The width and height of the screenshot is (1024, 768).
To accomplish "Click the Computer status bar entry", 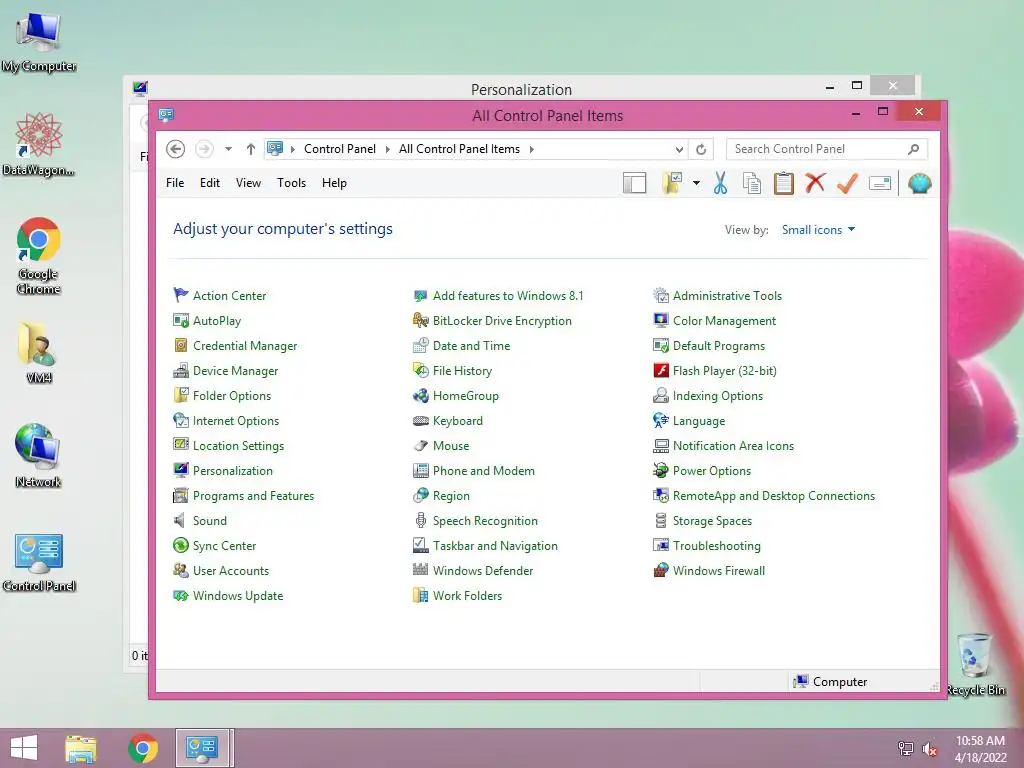I will tap(830, 682).
